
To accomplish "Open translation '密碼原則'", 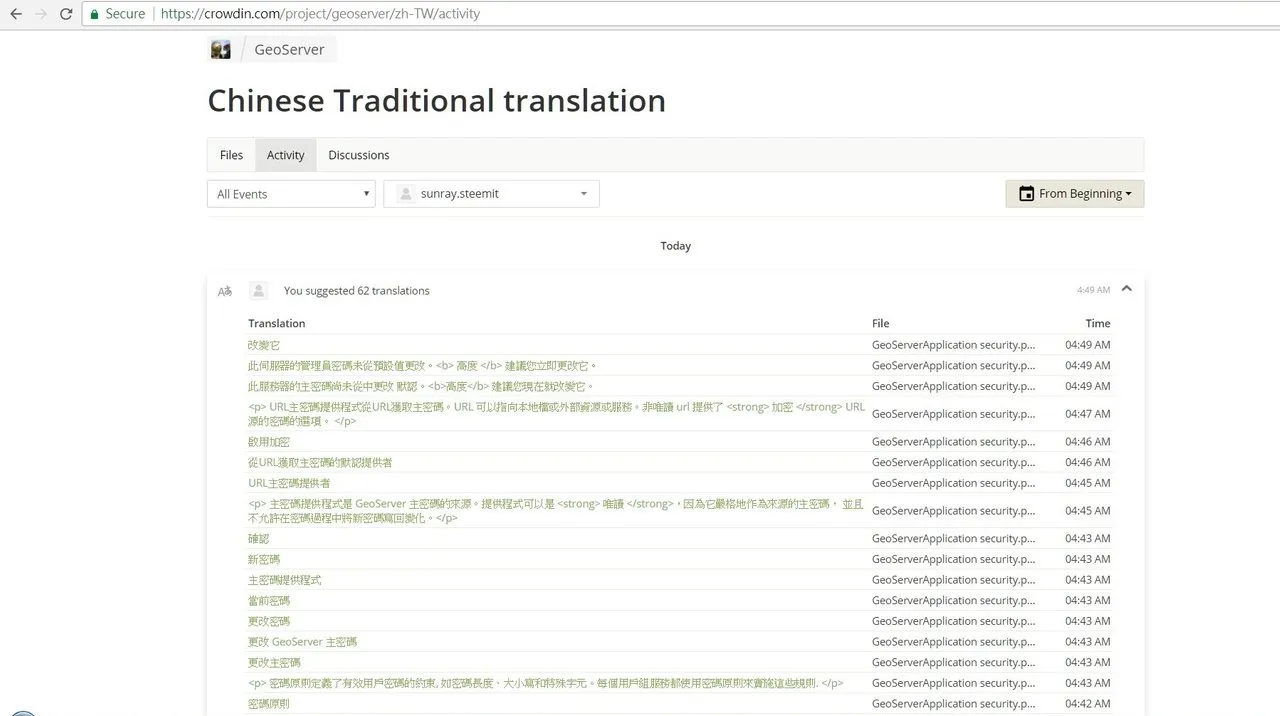I will pyautogui.click(x=269, y=704).
